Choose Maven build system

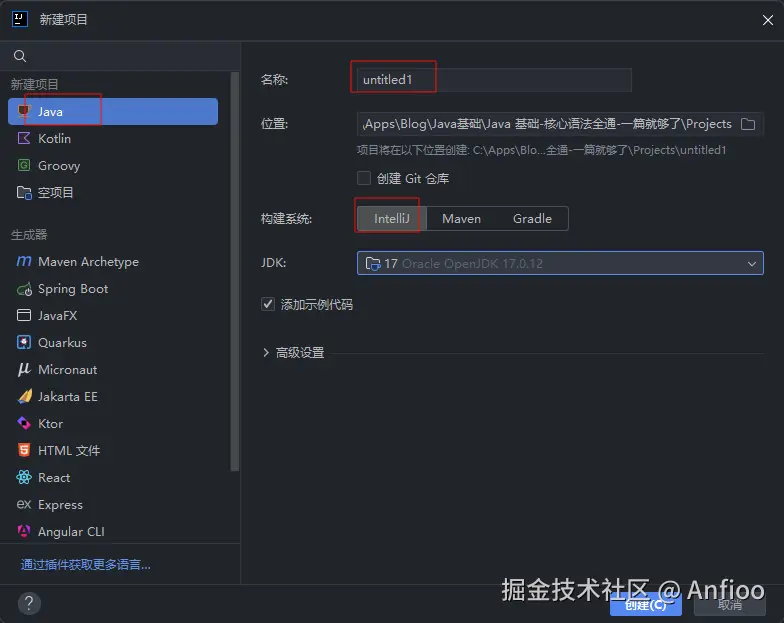[x=461, y=218]
